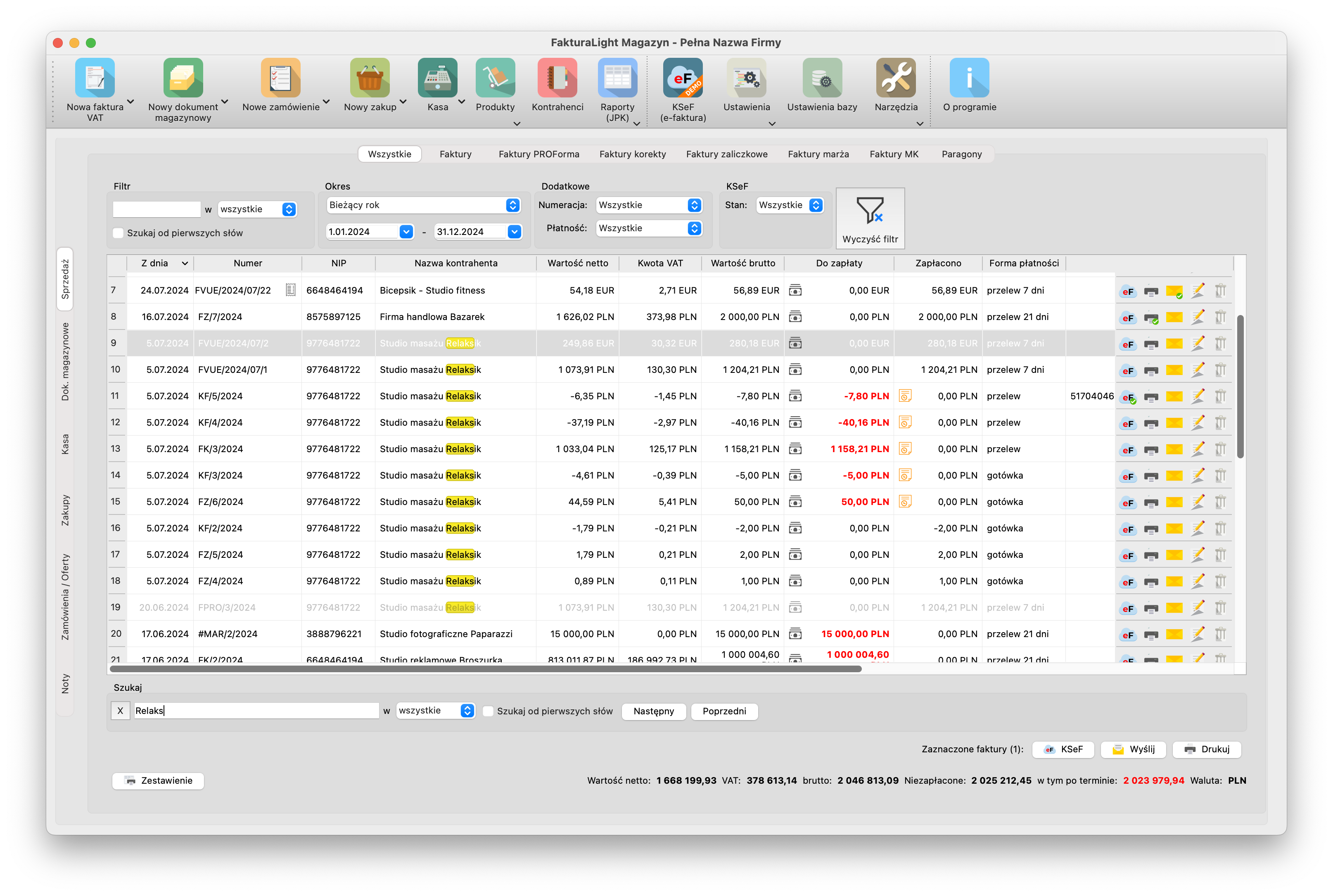1333x896 pixels.
Task: Click the edit pencil icon on row 13
Action: point(1197,448)
